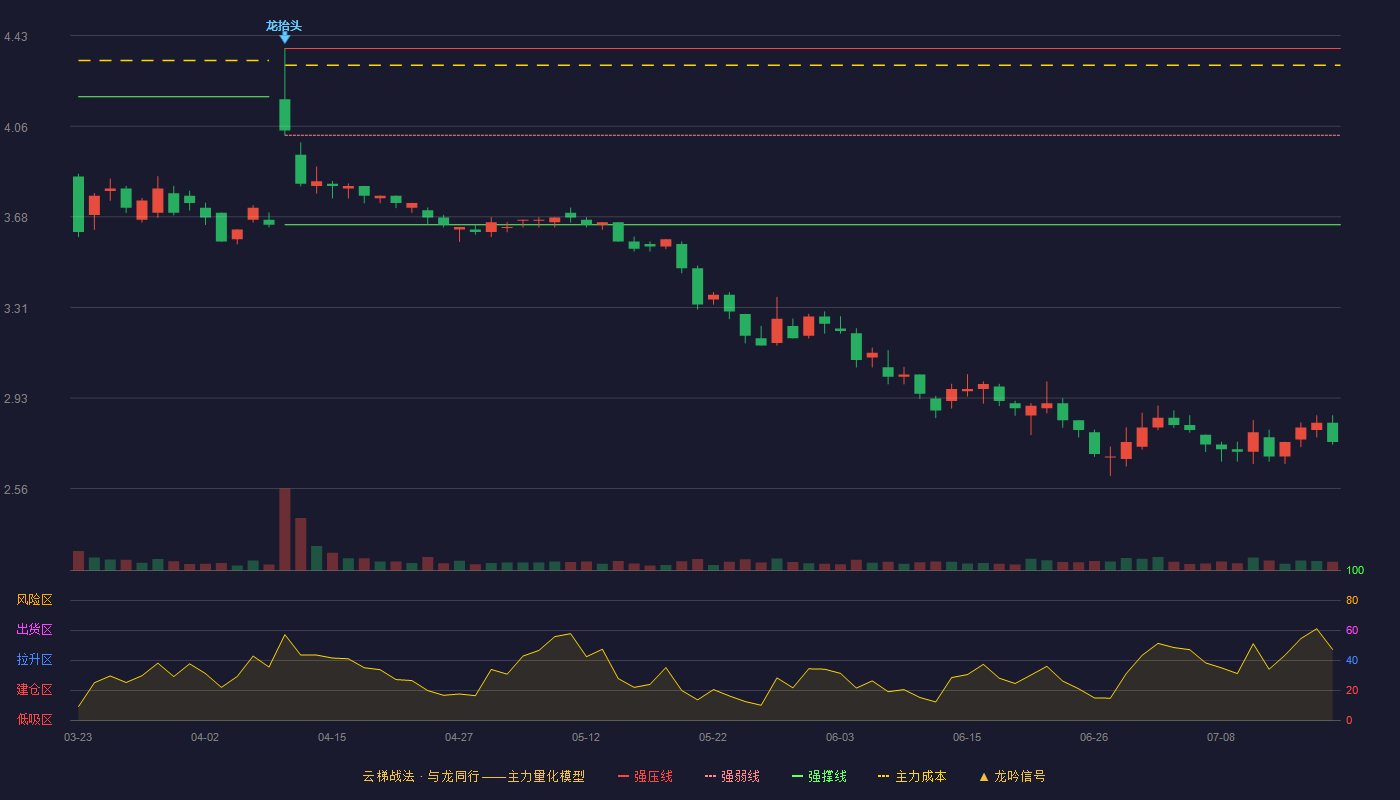Click the 05-12 date label
This screenshot has height=800, width=1400.
point(586,737)
